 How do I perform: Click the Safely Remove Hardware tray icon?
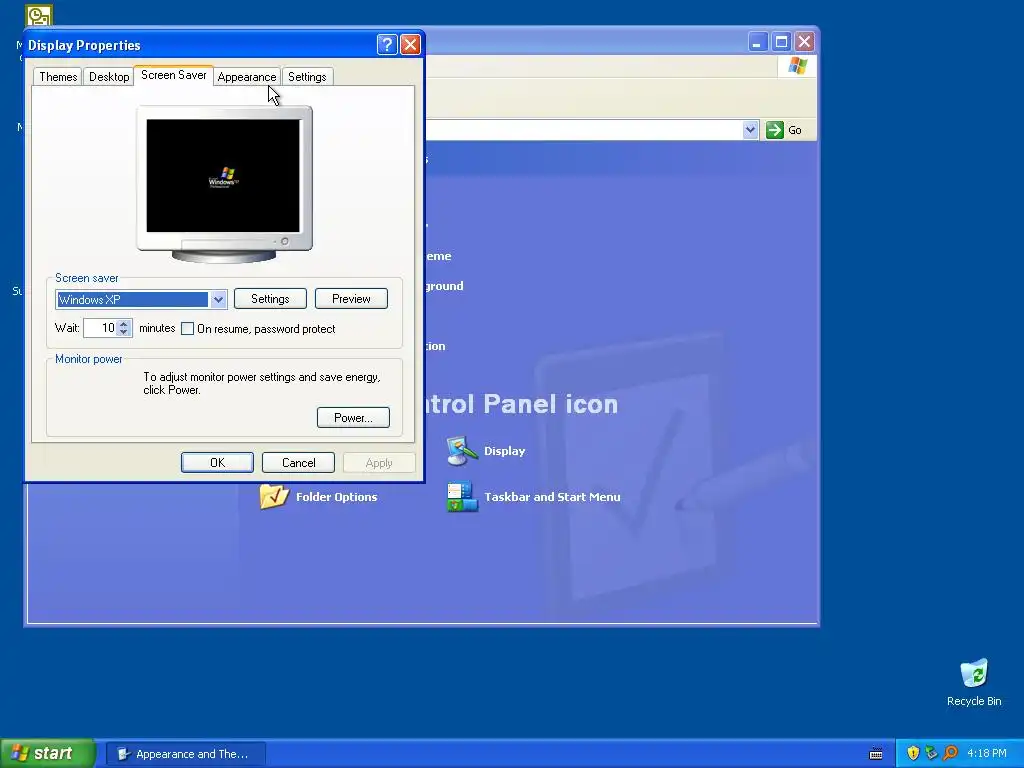coord(931,753)
